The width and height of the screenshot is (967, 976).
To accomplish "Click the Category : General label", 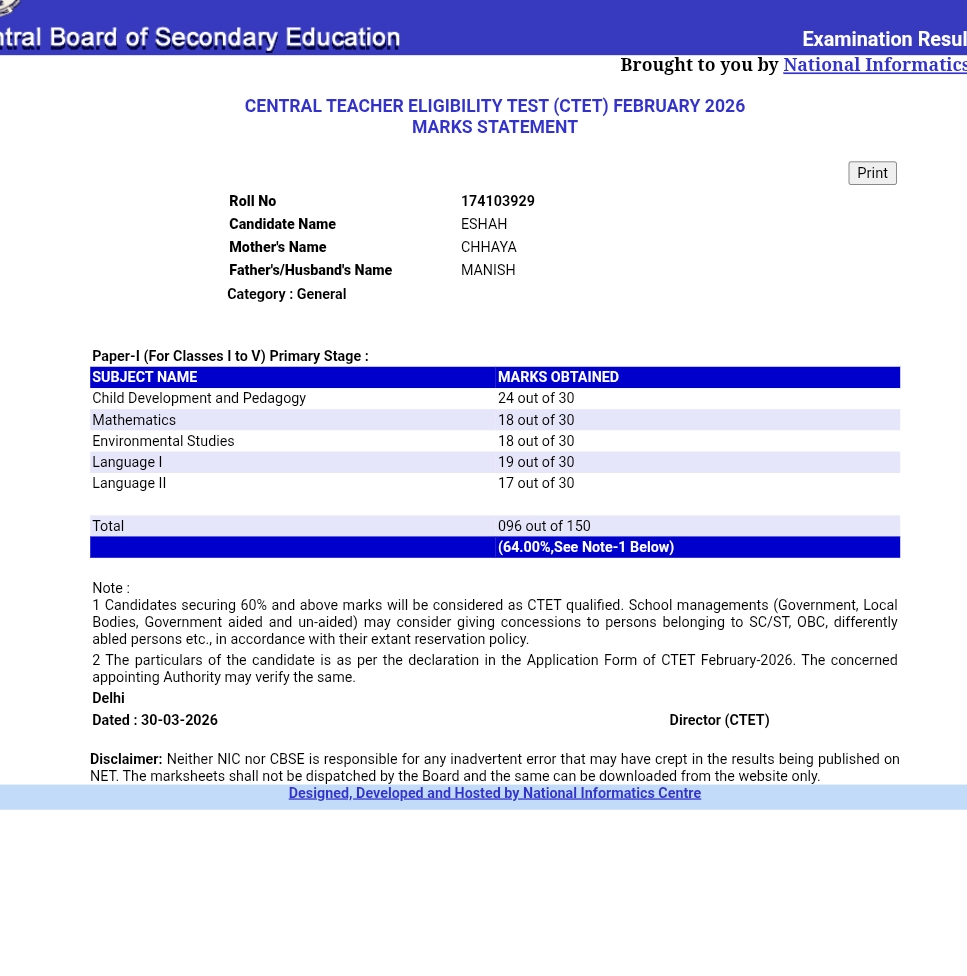I will pyautogui.click(x=286, y=294).
